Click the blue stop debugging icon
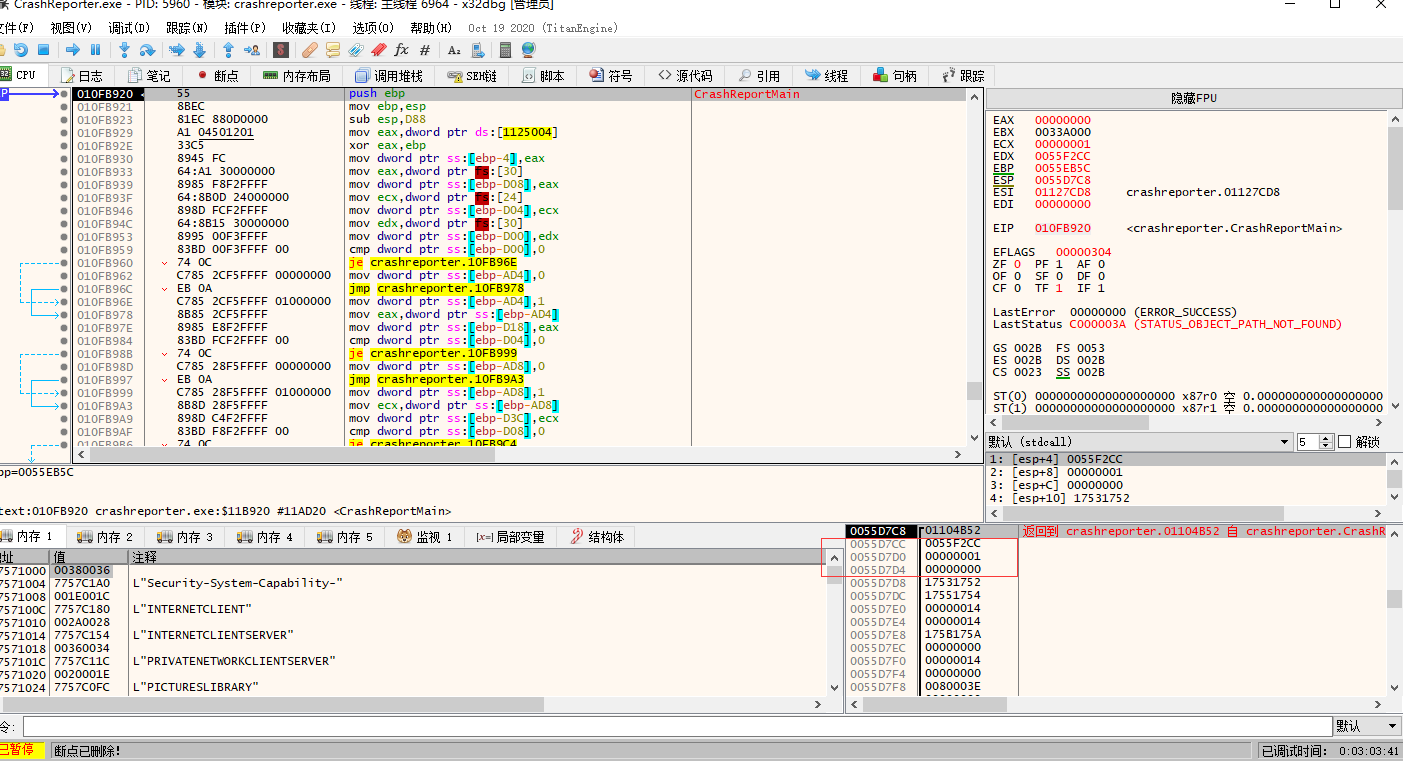Image resolution: width=1403 pixels, height=761 pixels. [44, 50]
